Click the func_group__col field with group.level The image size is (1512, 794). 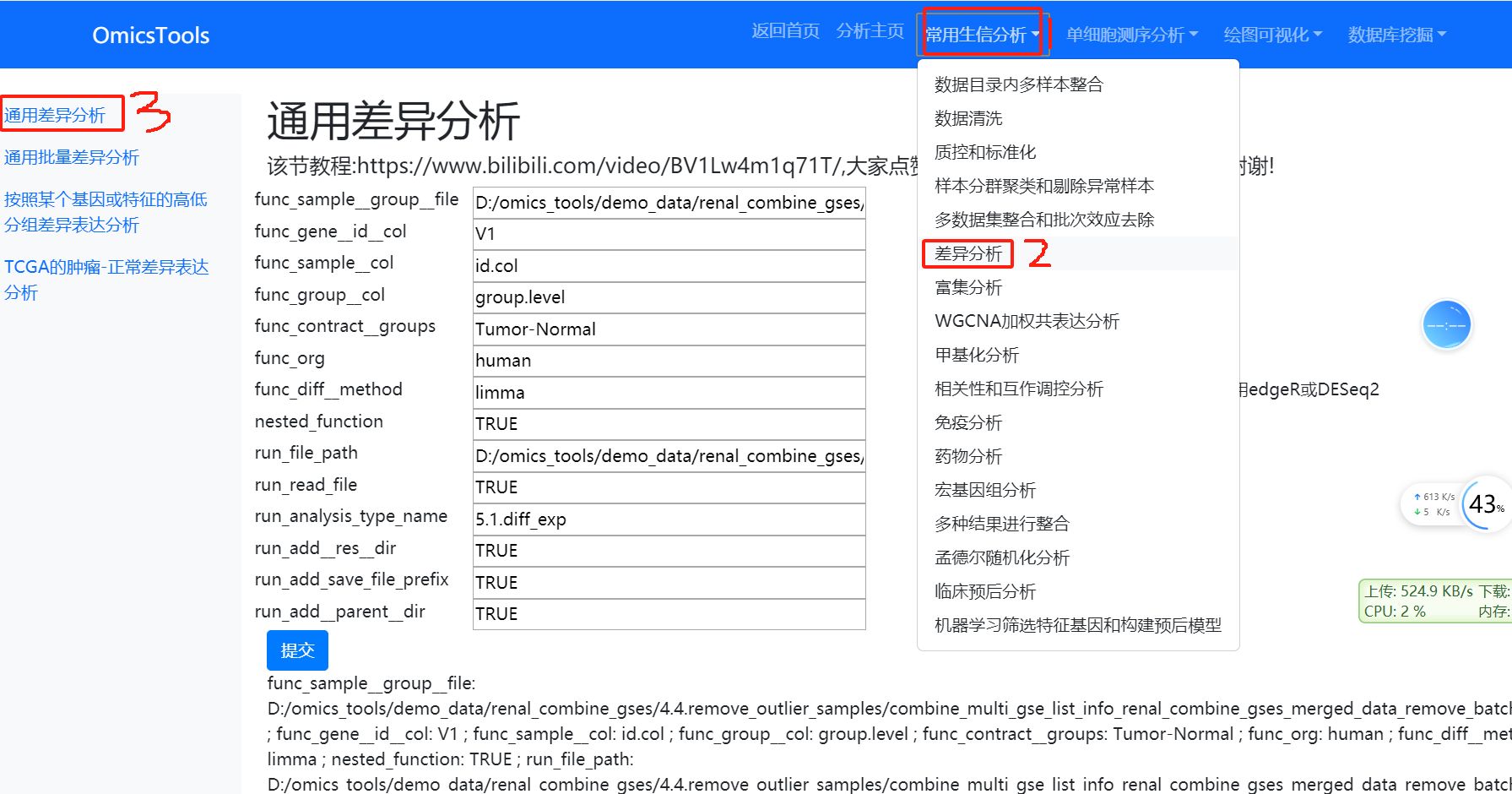coord(669,297)
